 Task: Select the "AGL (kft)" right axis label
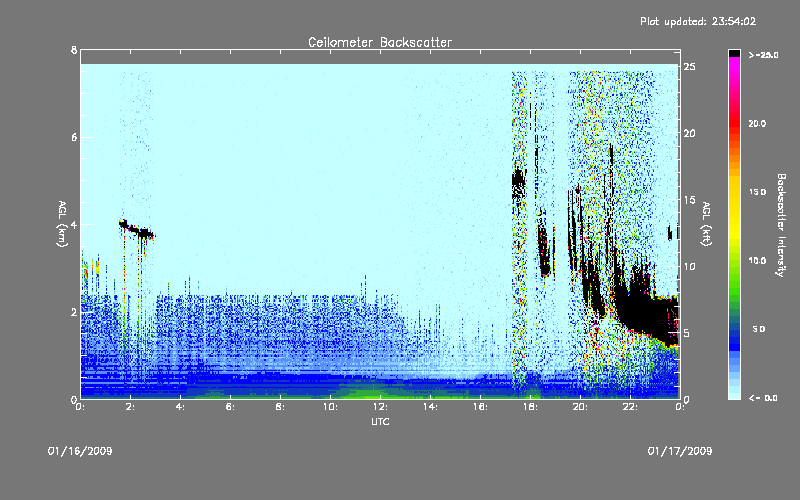point(706,224)
